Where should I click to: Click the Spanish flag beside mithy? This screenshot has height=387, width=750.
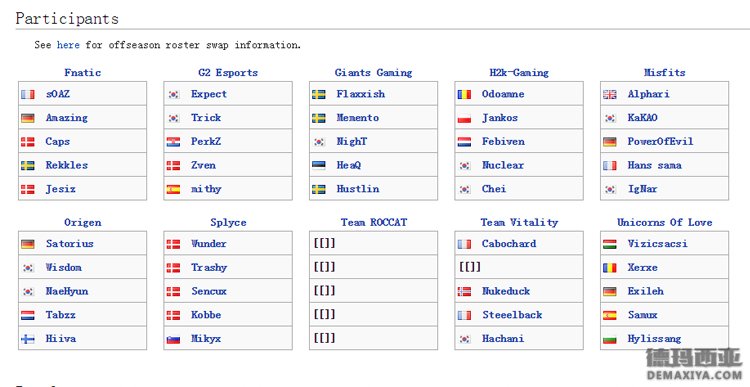point(173,189)
